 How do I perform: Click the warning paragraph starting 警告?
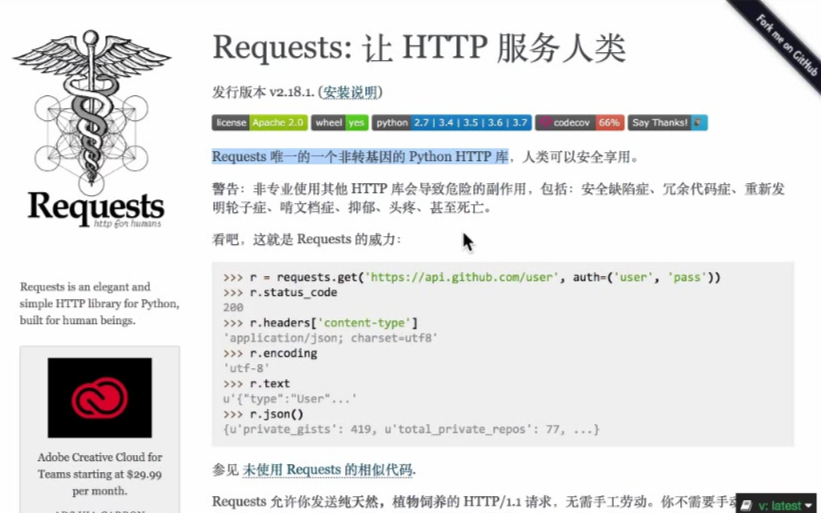[x=498, y=198]
